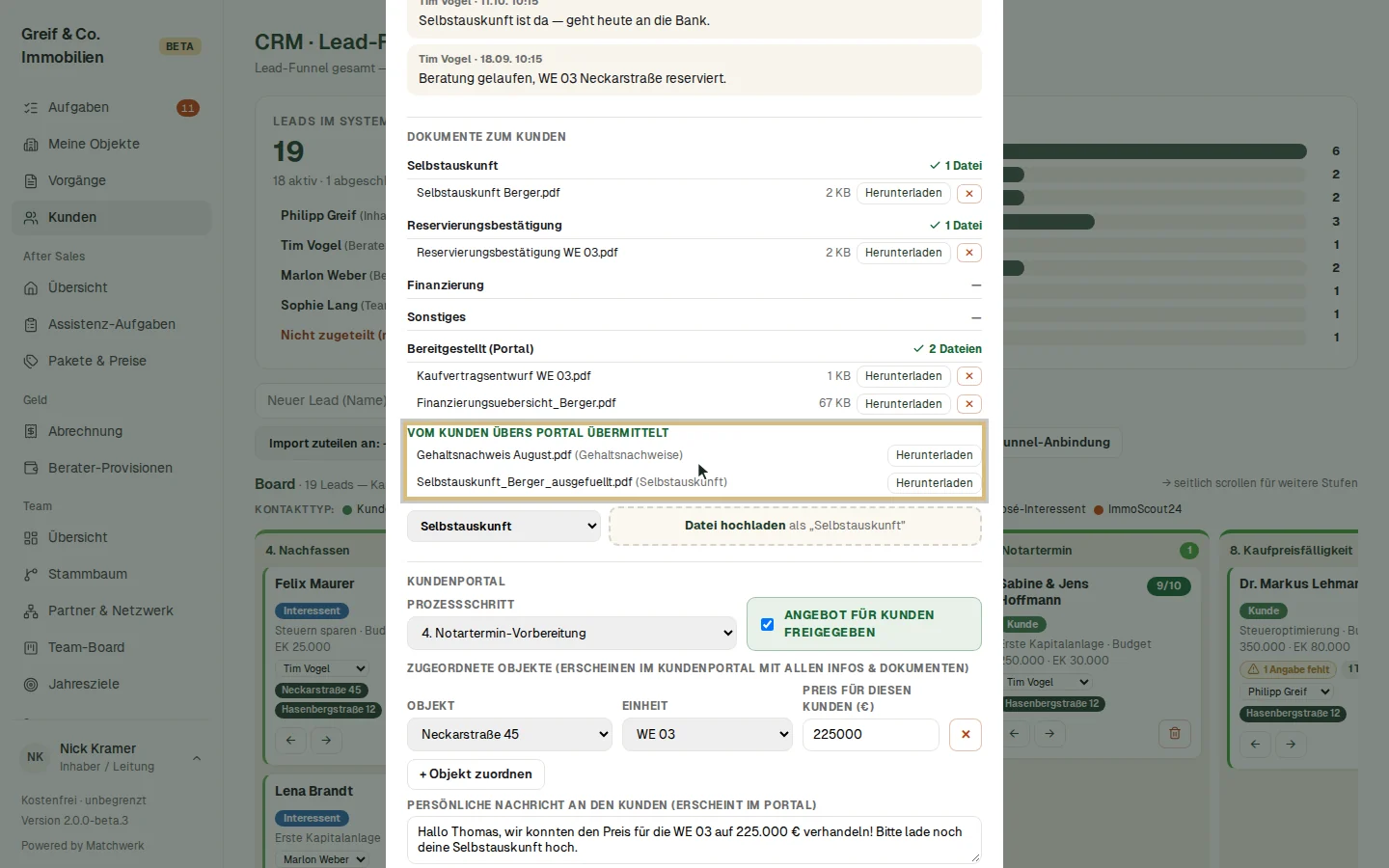This screenshot has height=868, width=1389.
Task: Open Übersicht under the Team section
Action: click(x=111, y=538)
